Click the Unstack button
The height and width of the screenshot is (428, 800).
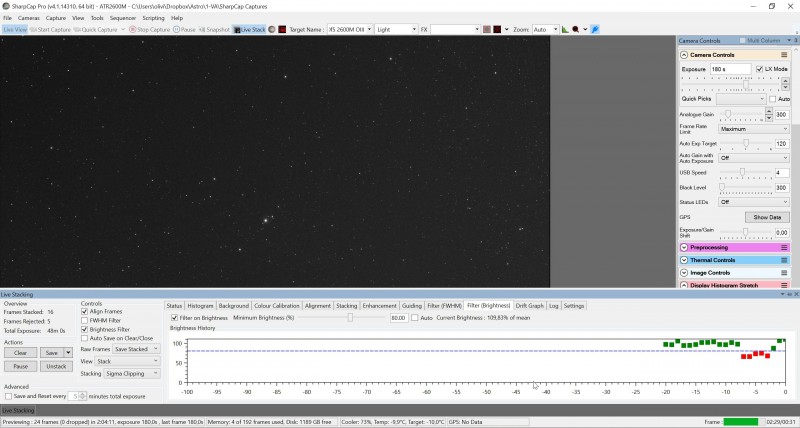[x=56, y=366]
